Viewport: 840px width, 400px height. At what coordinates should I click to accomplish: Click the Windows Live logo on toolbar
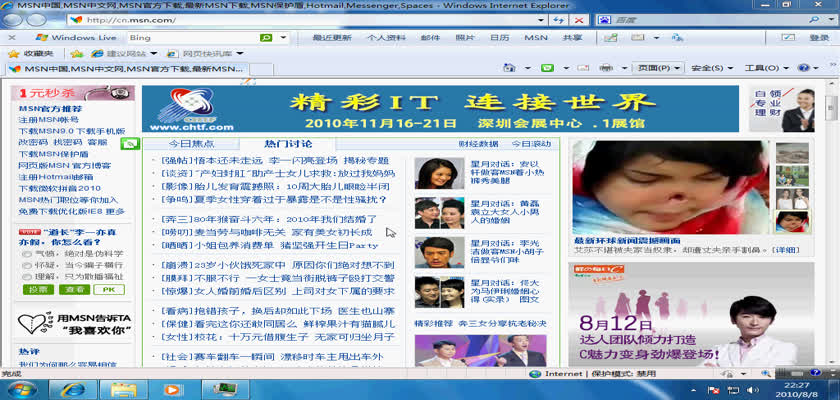pos(76,38)
